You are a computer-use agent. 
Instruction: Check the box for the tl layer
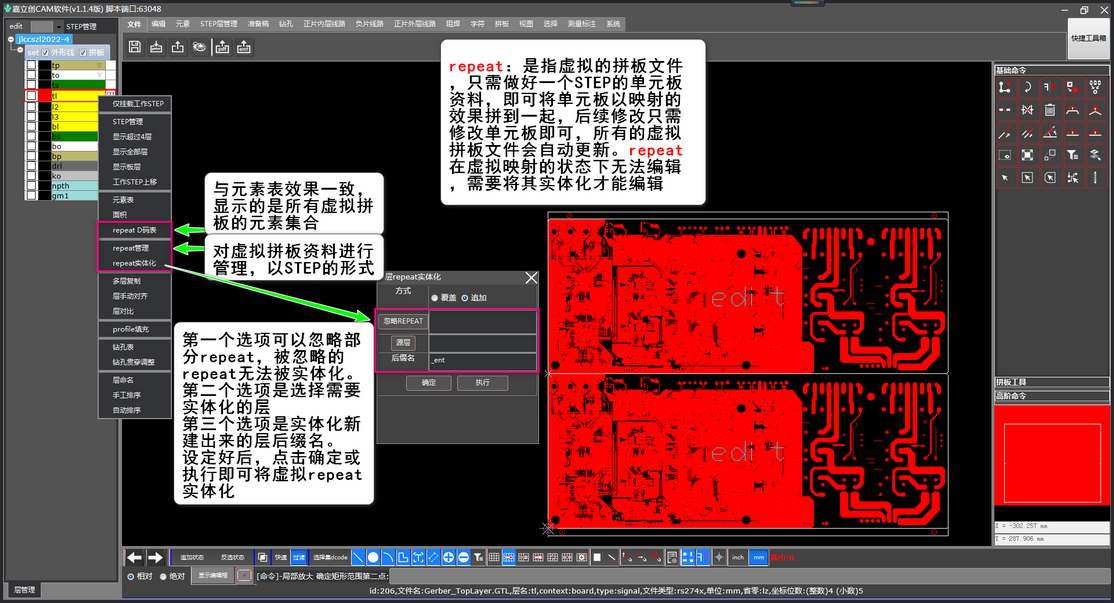(x=31, y=95)
